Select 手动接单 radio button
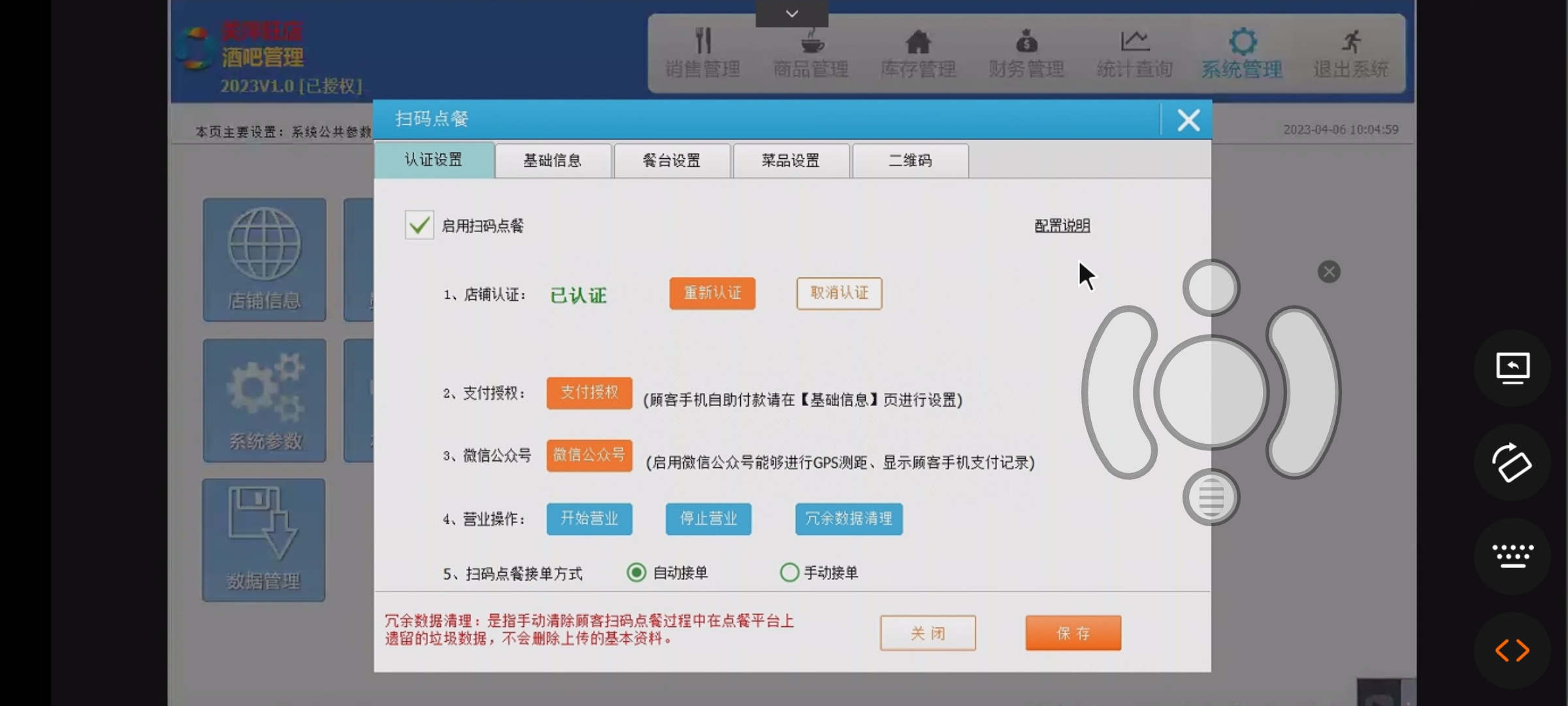Viewport: 1568px width, 706px height. [789, 573]
